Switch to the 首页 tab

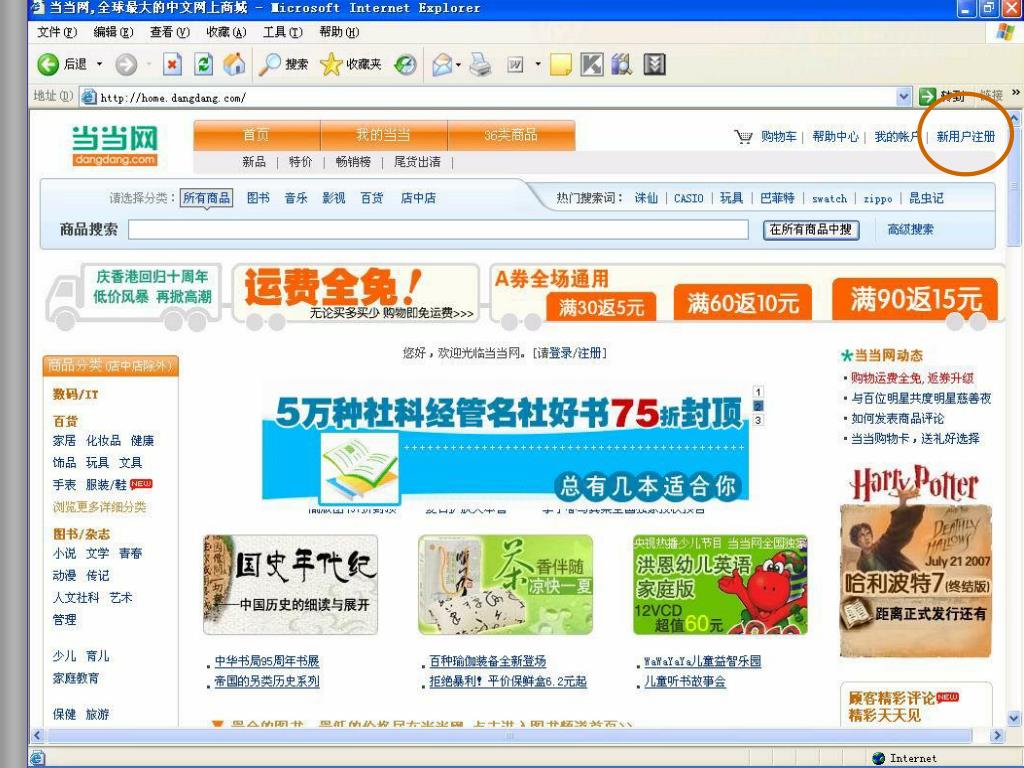[x=257, y=135]
